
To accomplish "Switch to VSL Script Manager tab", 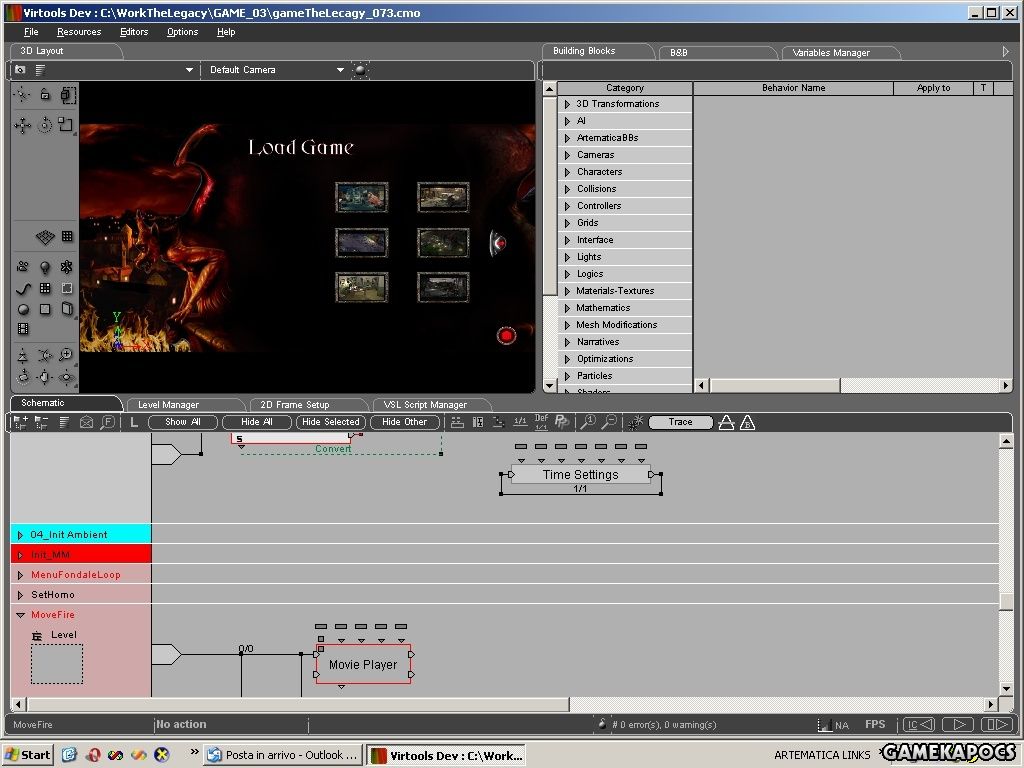I will point(425,405).
